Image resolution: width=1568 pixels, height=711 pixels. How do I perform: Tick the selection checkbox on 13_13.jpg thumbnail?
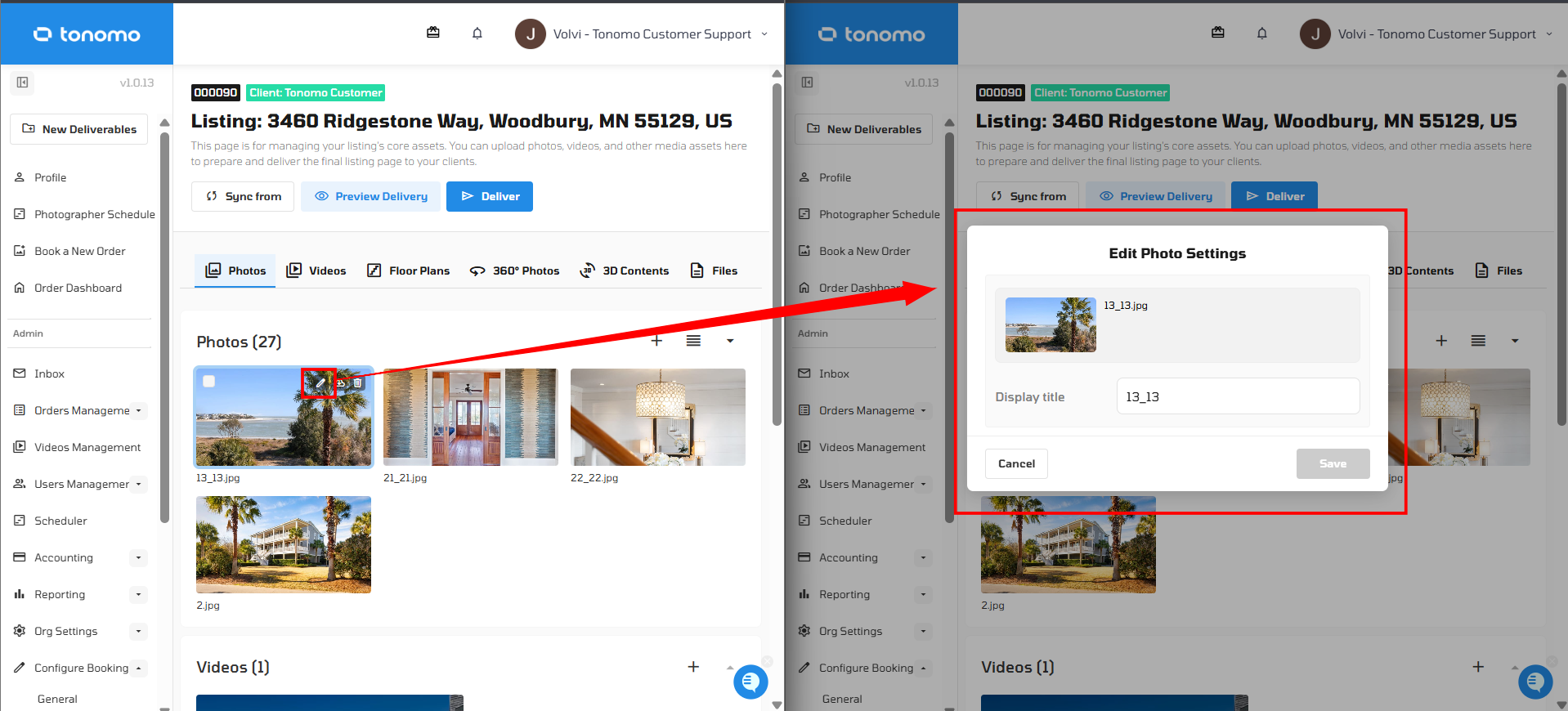(x=209, y=382)
